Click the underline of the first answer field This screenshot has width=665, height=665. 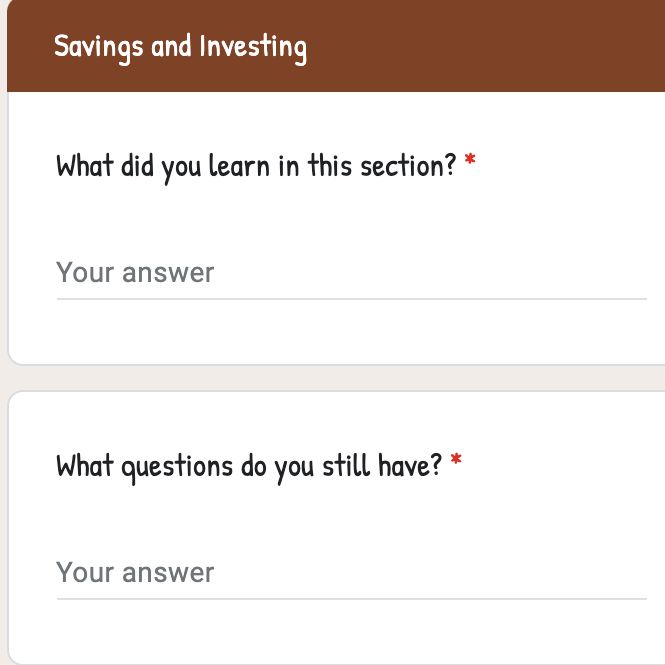(350, 298)
